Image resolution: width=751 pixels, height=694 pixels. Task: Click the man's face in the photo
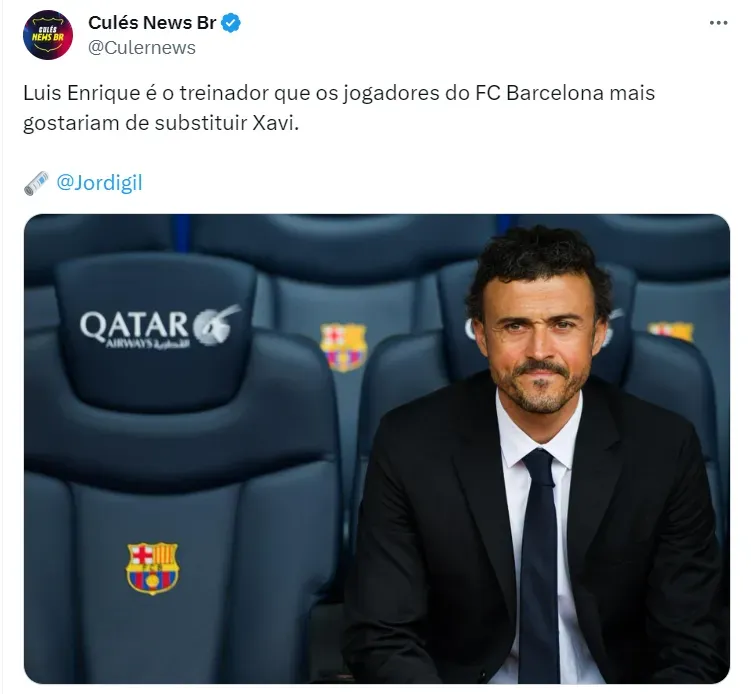pyautogui.click(x=540, y=345)
